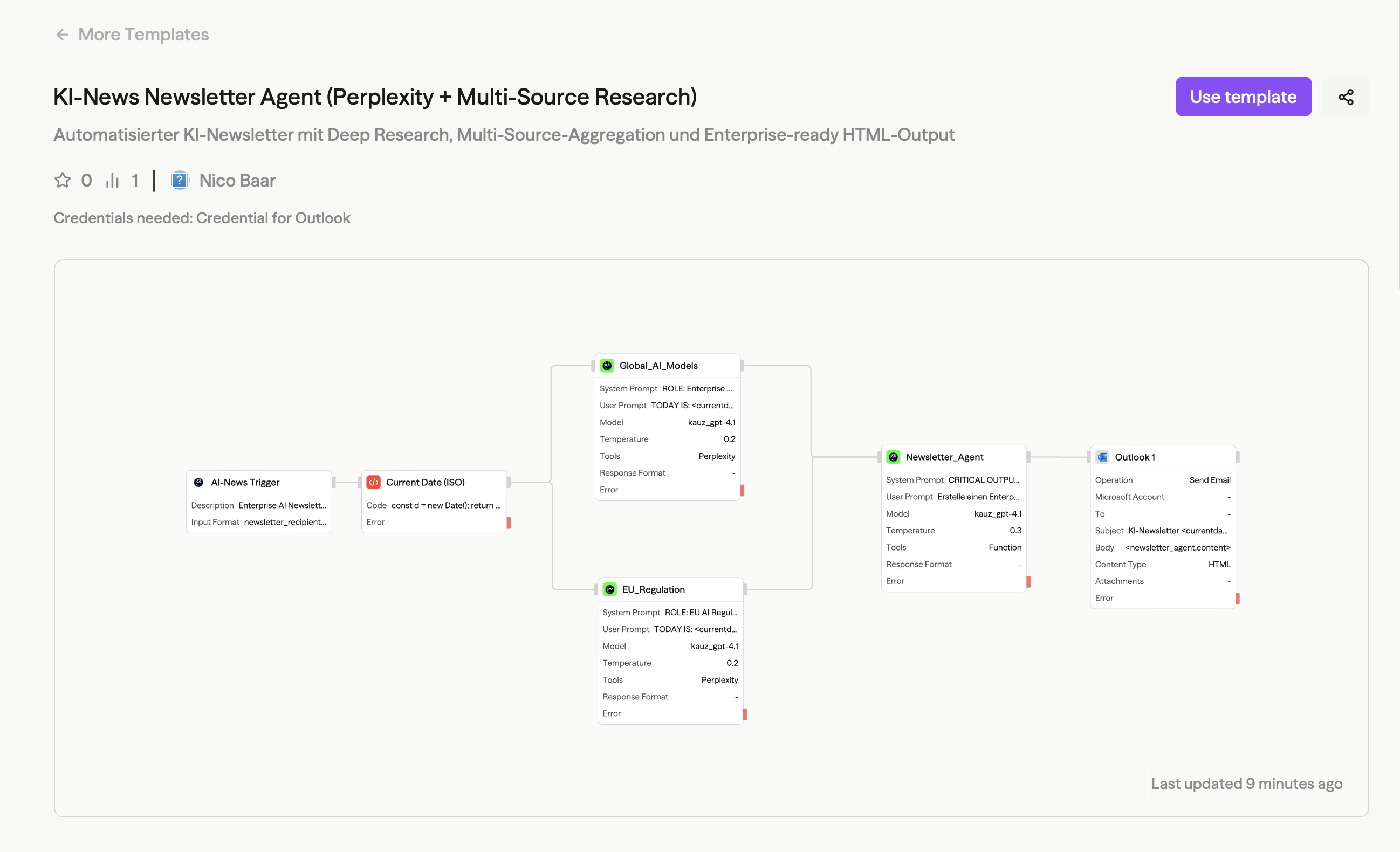Select the Outlook 1 node title
This screenshot has height=852, width=1400.
pos(1135,457)
